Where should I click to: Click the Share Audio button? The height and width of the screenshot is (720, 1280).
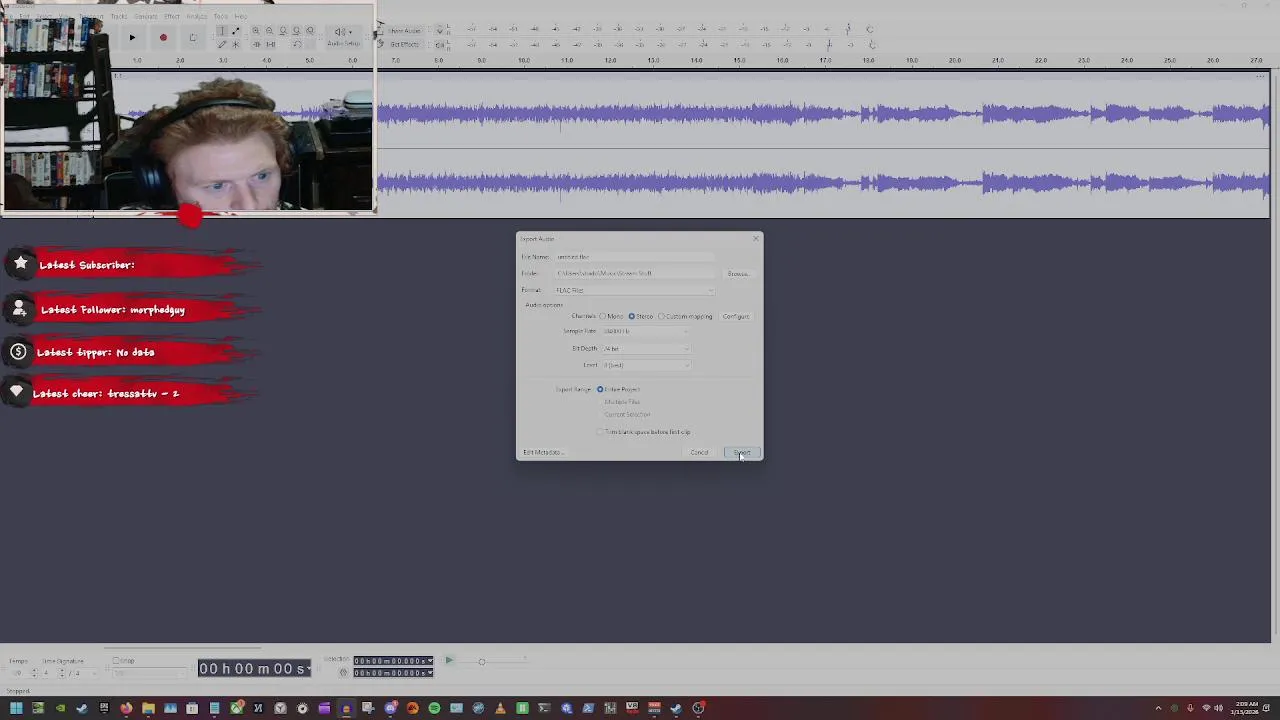point(405,31)
